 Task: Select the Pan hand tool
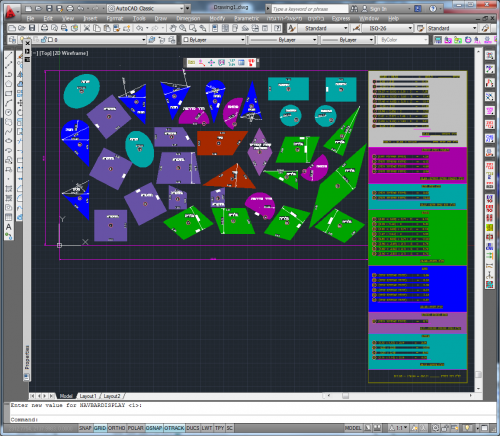pyautogui.click(x=173, y=28)
